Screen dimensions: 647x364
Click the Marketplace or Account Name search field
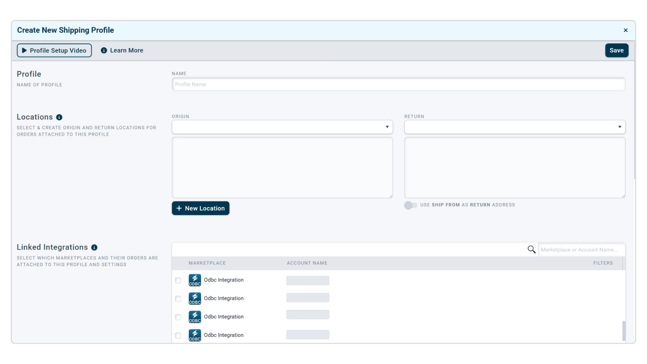[581, 250]
